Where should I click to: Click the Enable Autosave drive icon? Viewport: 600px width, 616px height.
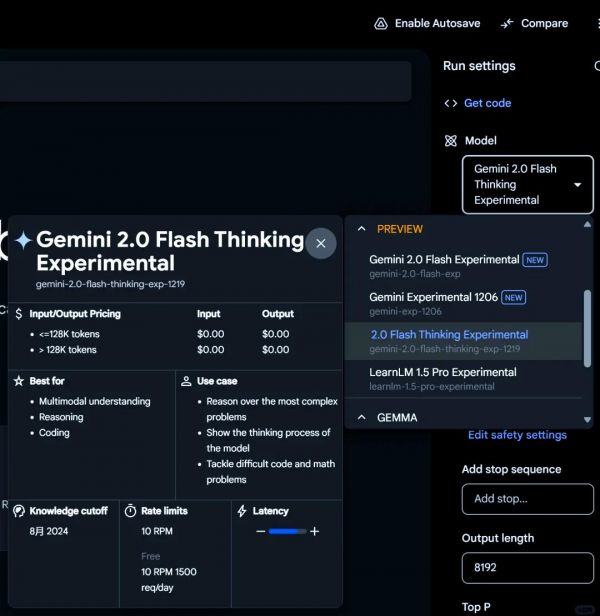(380, 24)
